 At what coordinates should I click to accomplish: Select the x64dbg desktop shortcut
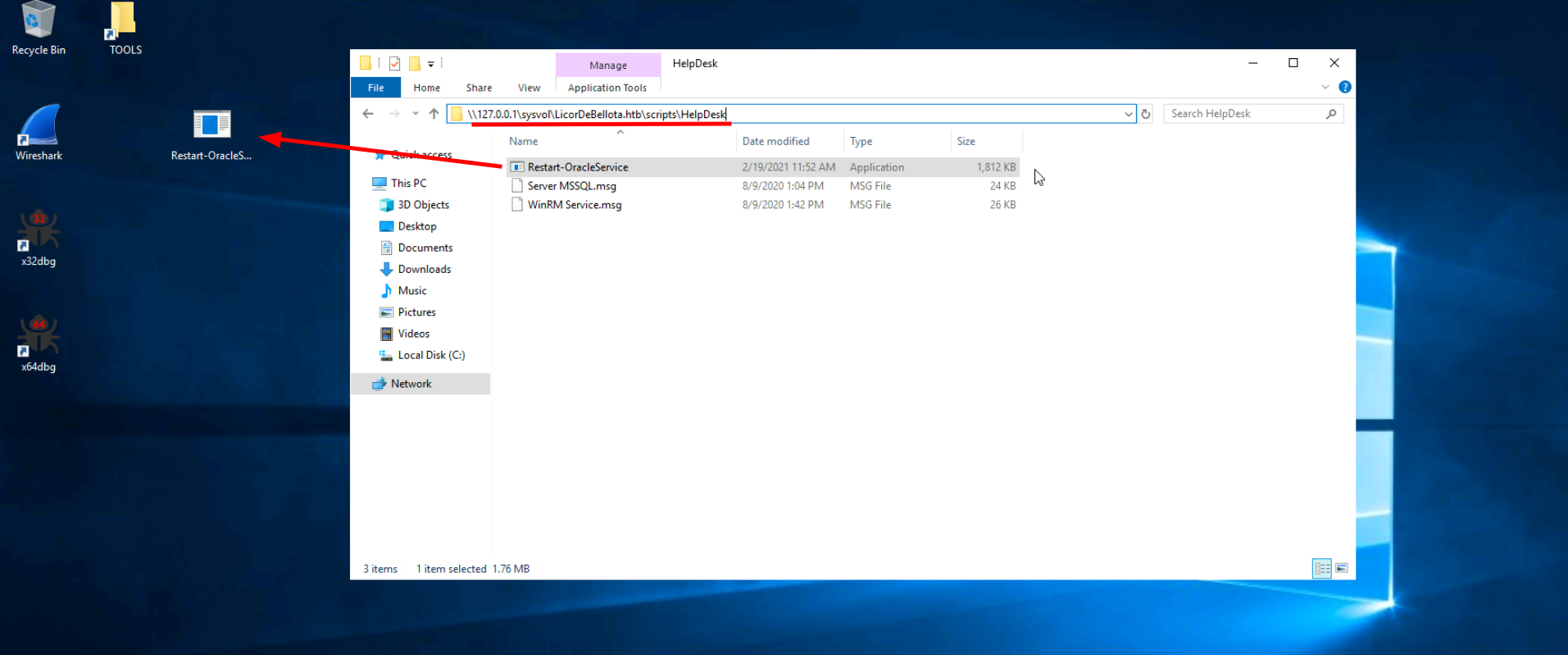click(x=39, y=343)
